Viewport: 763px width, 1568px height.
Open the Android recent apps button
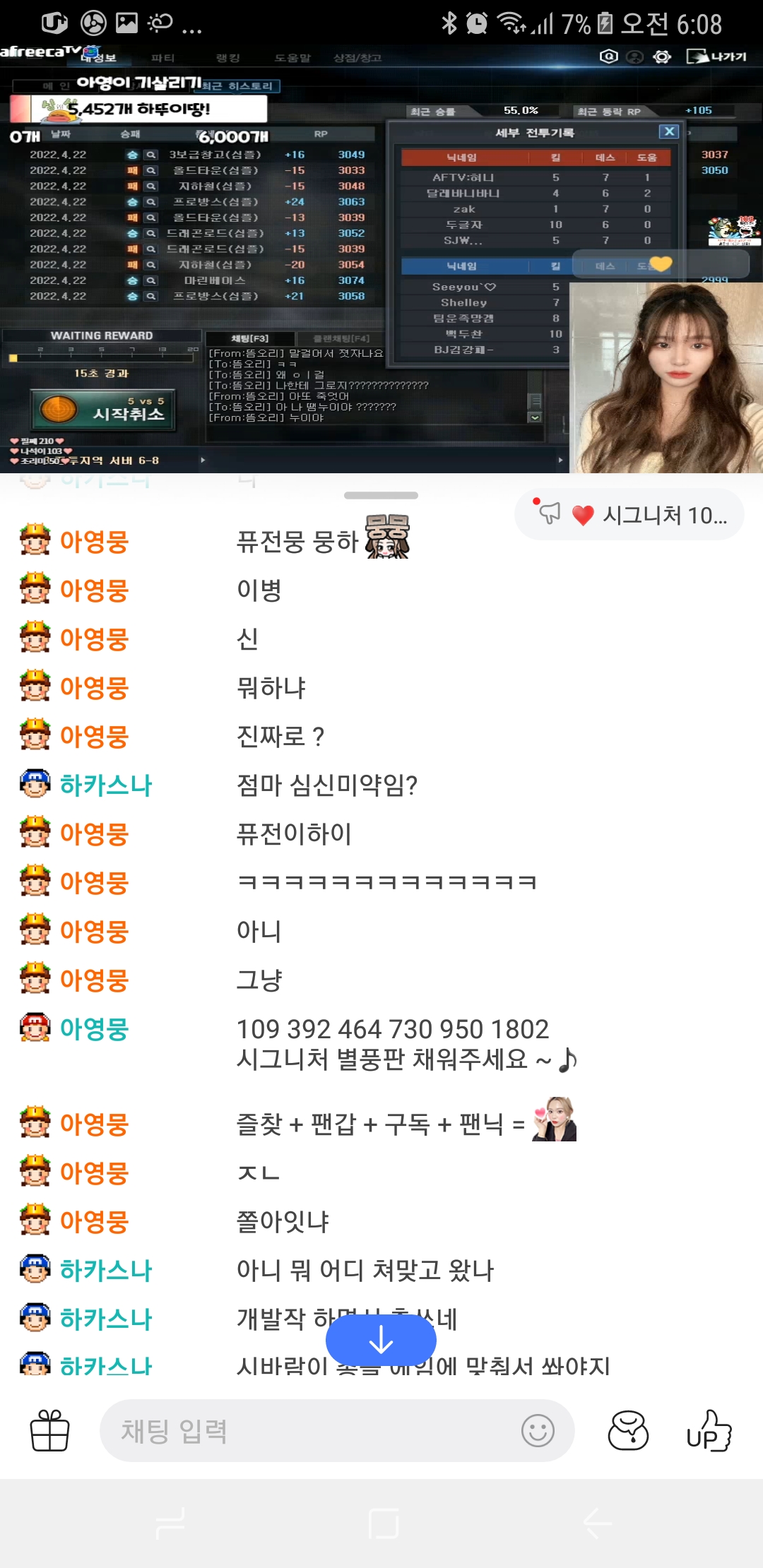(x=170, y=1523)
